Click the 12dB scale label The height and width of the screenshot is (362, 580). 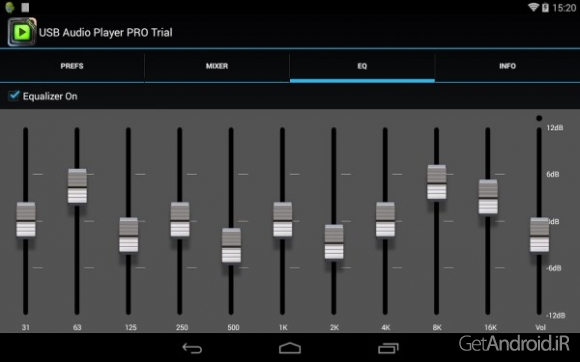(x=555, y=128)
